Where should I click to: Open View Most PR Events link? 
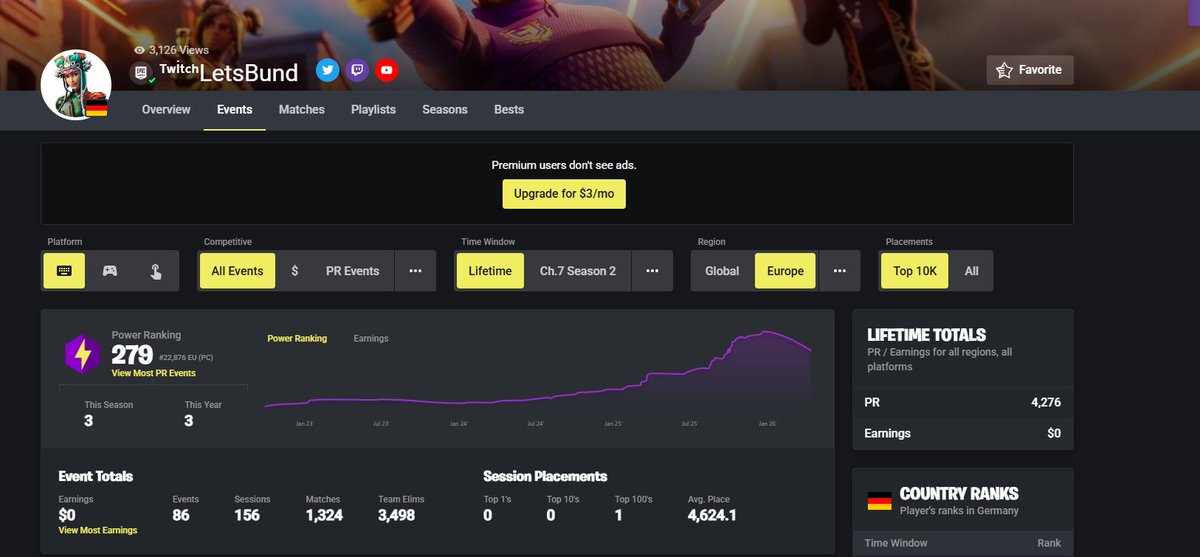coord(154,373)
